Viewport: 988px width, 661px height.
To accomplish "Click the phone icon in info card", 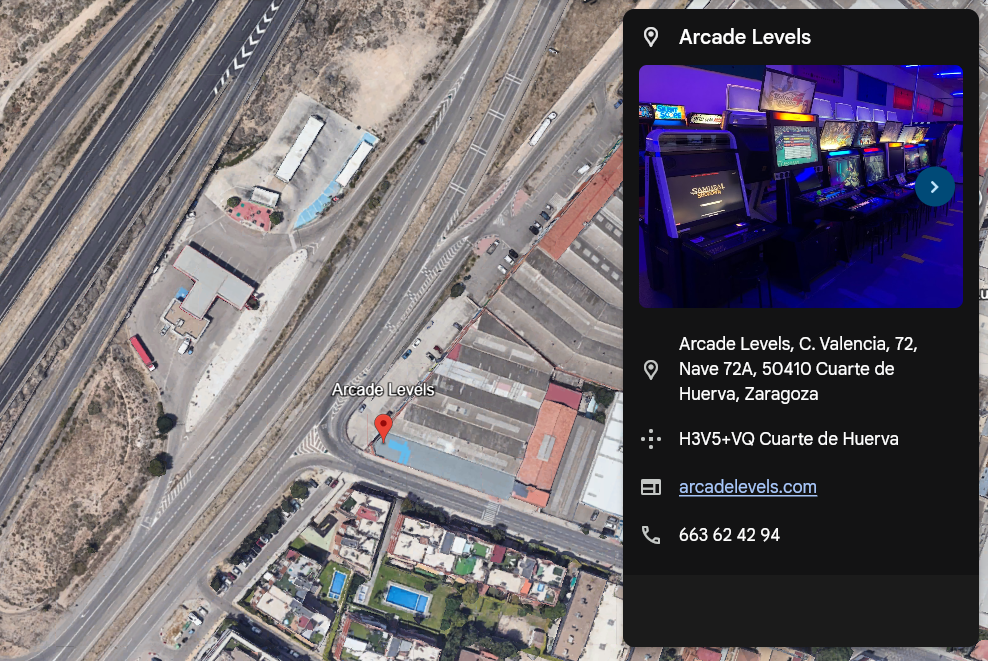I will click(x=651, y=535).
